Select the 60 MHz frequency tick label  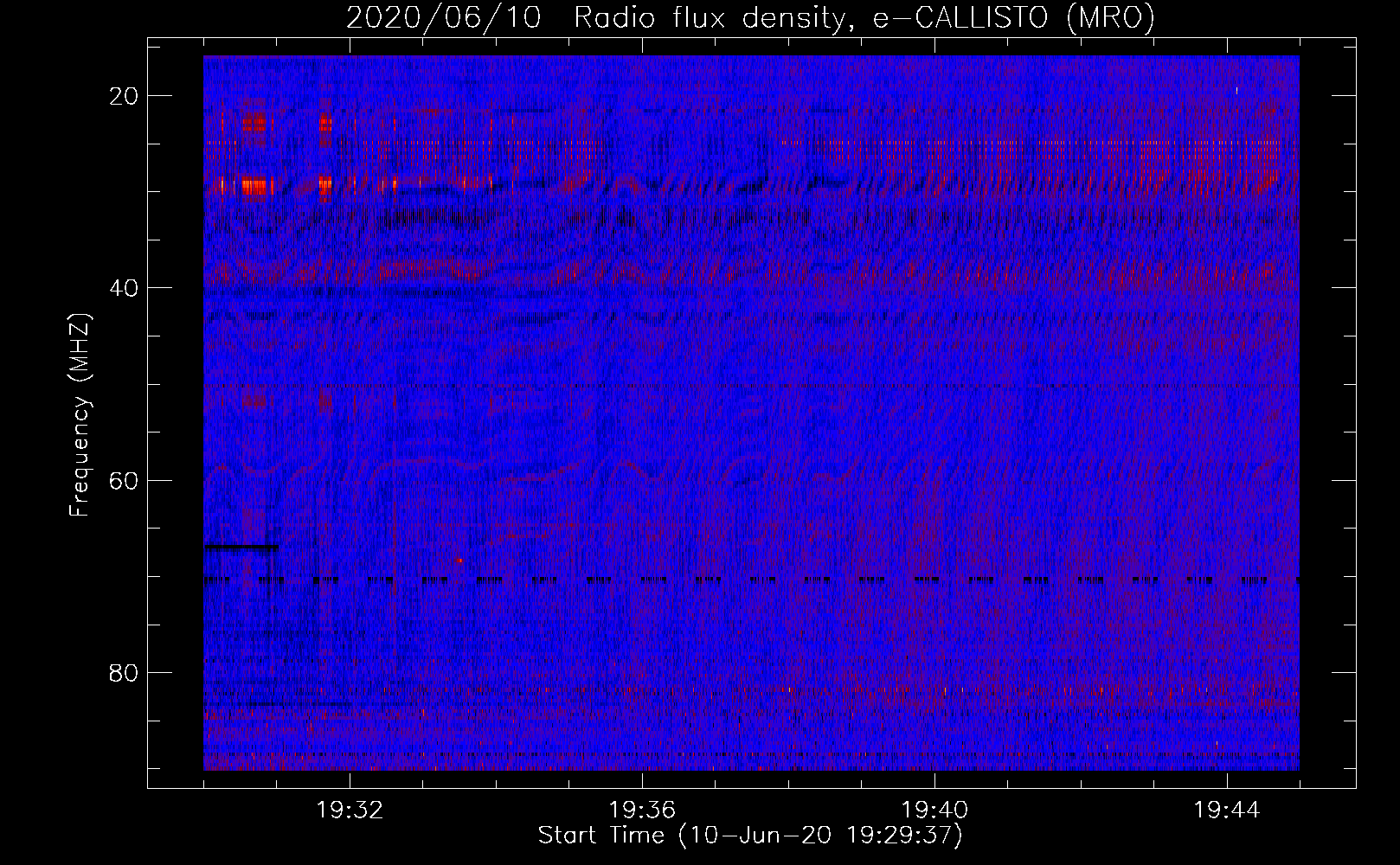pyautogui.click(x=125, y=480)
